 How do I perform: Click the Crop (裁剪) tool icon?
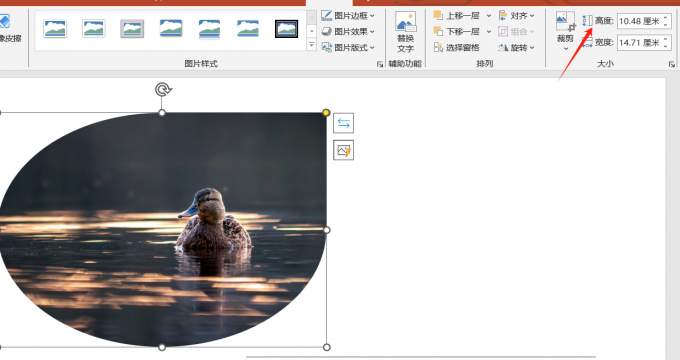(566, 21)
